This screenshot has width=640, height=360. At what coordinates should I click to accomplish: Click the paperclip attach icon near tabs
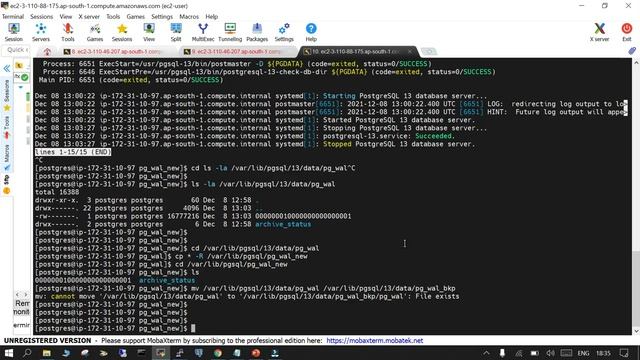[632, 51]
